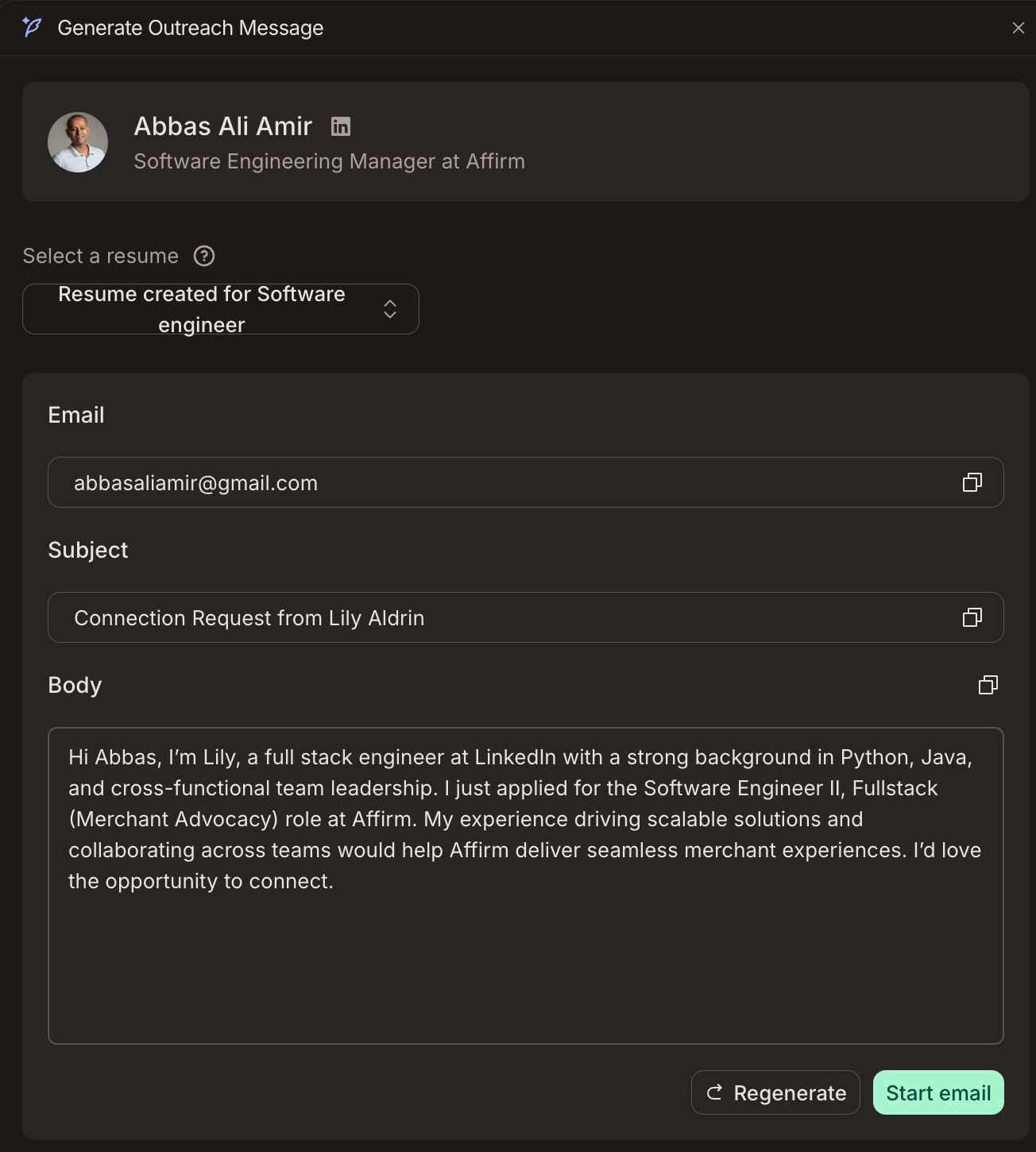Expand the resume selection chevron
This screenshot has width=1036, height=1152.
(x=390, y=309)
